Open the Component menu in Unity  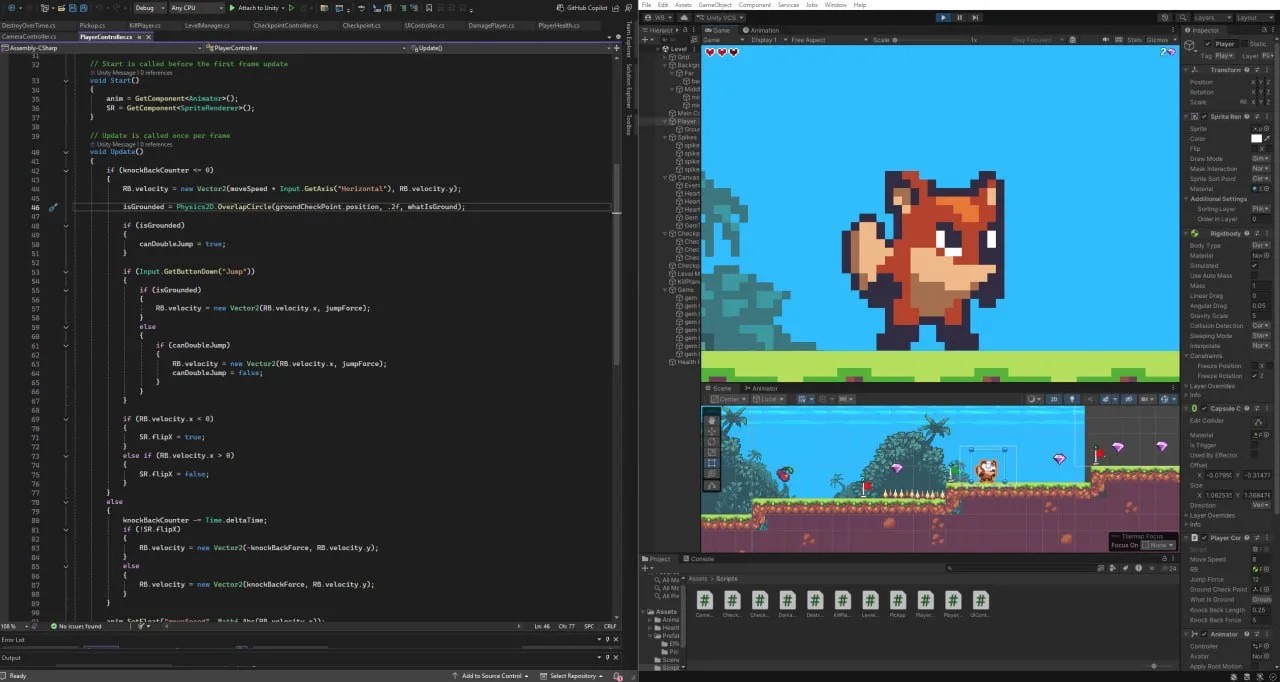755,5
